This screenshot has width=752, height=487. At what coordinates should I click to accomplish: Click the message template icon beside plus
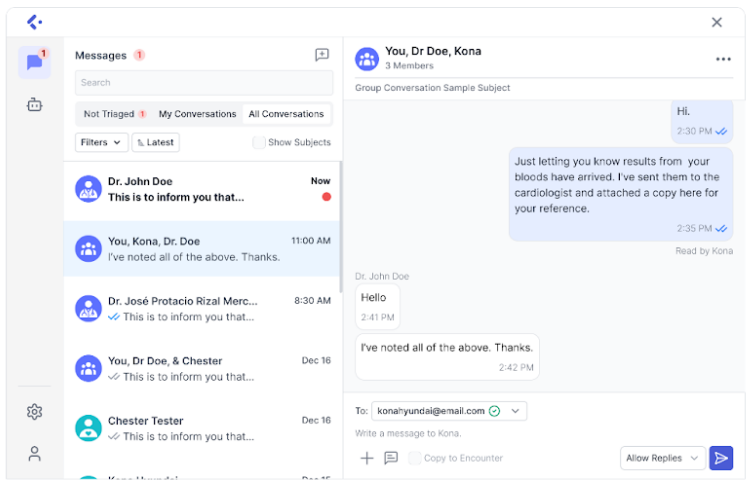tap(391, 458)
